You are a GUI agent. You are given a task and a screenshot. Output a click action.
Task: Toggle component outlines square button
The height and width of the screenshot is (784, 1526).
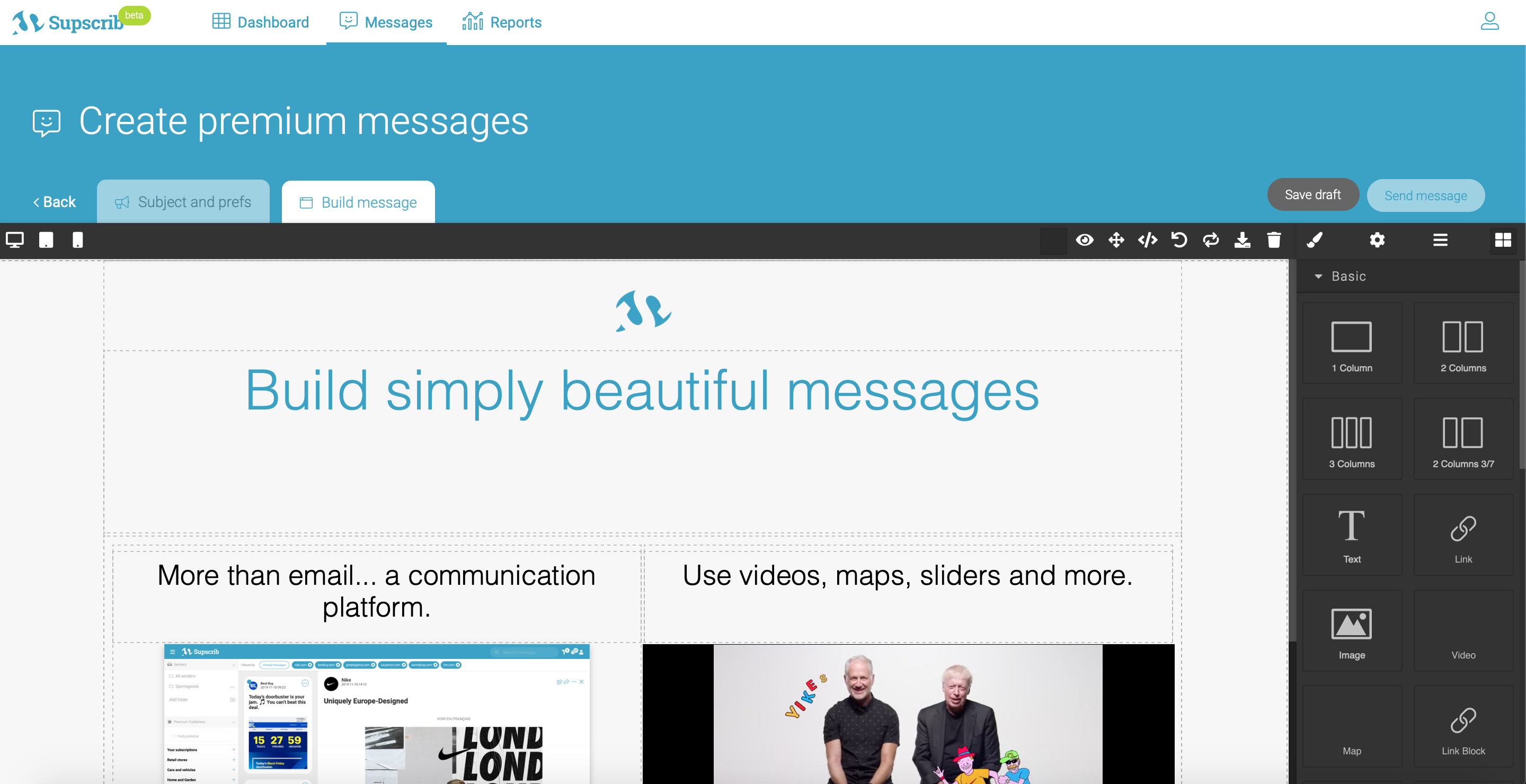1053,241
